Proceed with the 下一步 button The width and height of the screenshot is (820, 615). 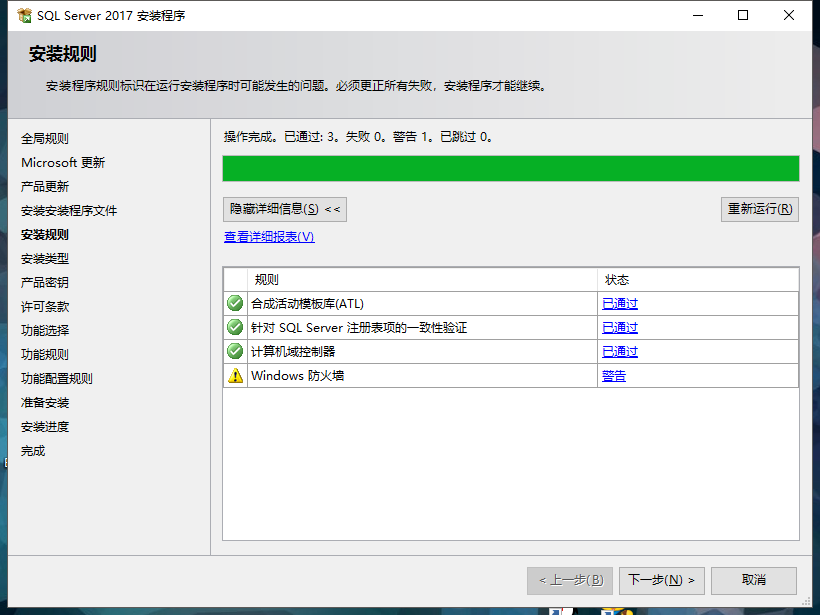point(661,580)
